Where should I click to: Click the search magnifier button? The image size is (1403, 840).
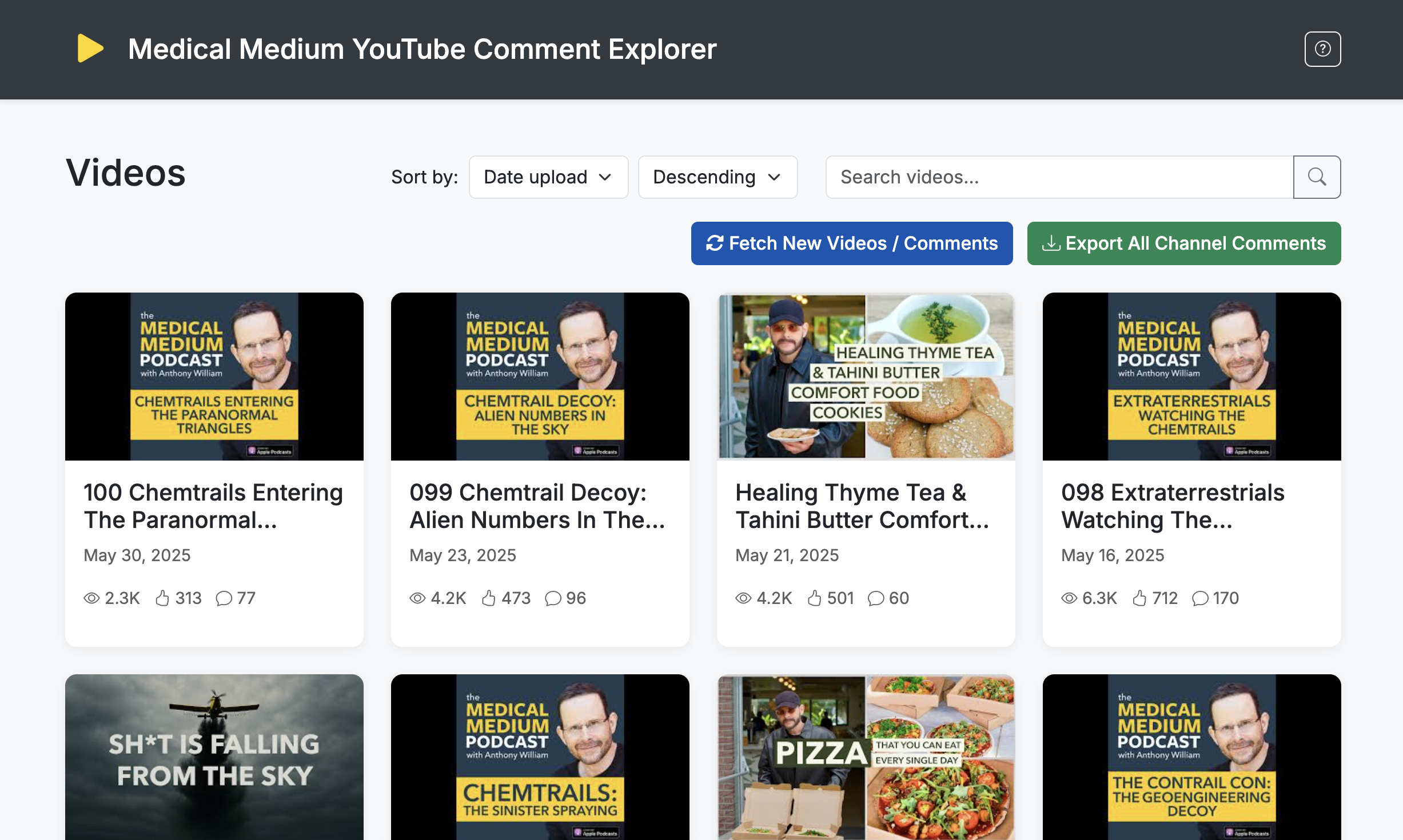pos(1317,177)
